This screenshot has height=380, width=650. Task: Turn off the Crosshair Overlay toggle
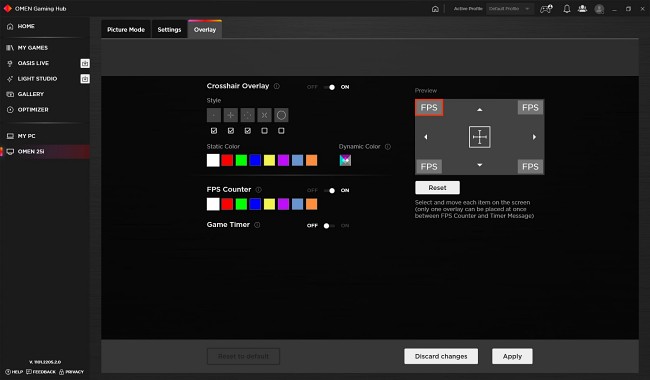(x=330, y=87)
